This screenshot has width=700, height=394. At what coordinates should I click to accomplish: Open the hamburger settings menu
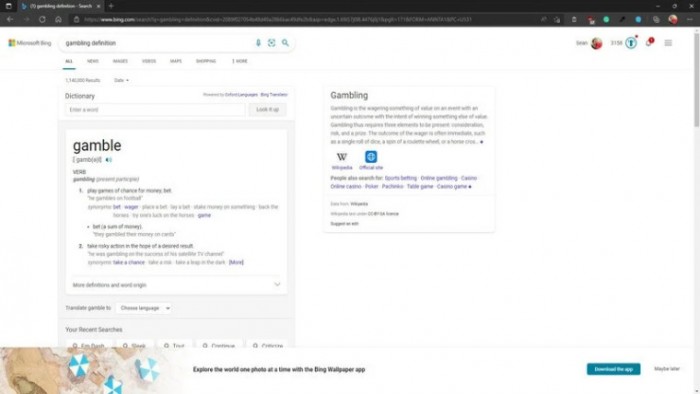(668, 43)
